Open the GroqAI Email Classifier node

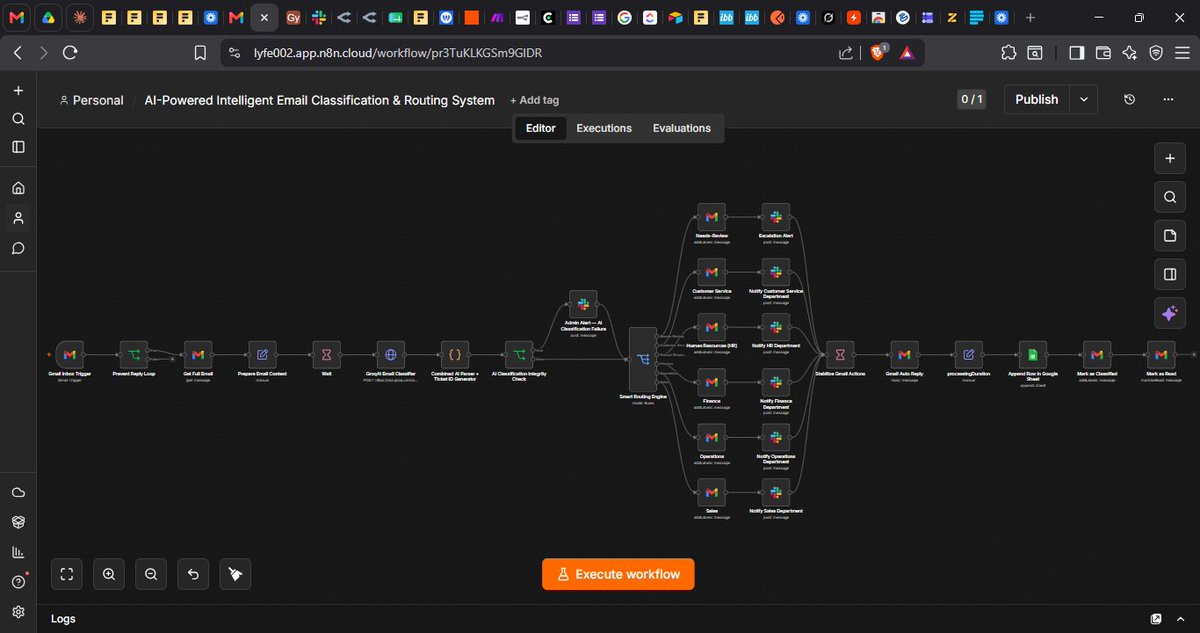coord(391,355)
